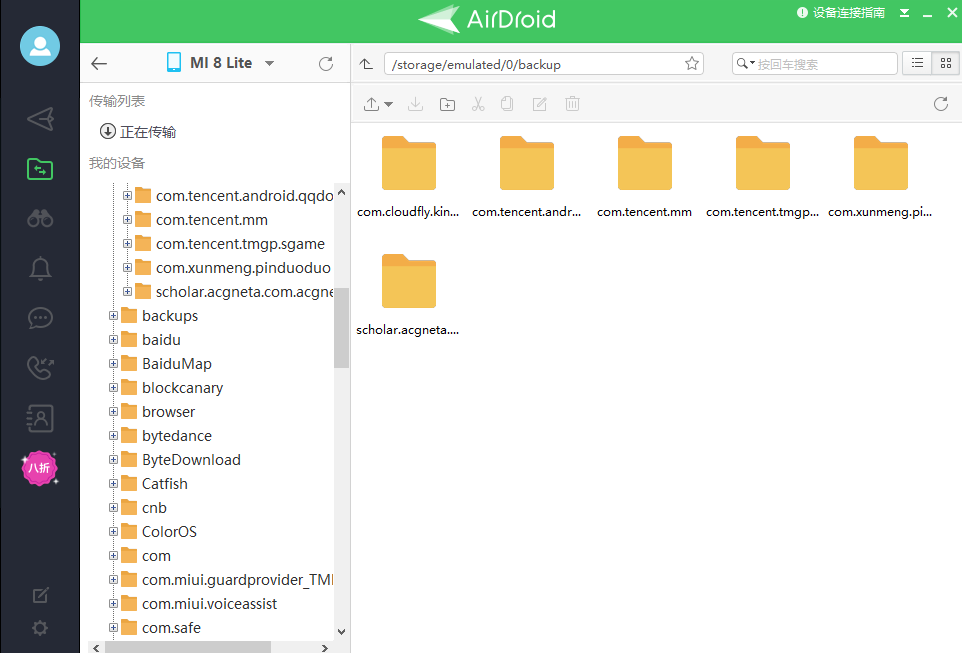
Task: Expand the BaiduMap tree node
Action: (x=114, y=363)
